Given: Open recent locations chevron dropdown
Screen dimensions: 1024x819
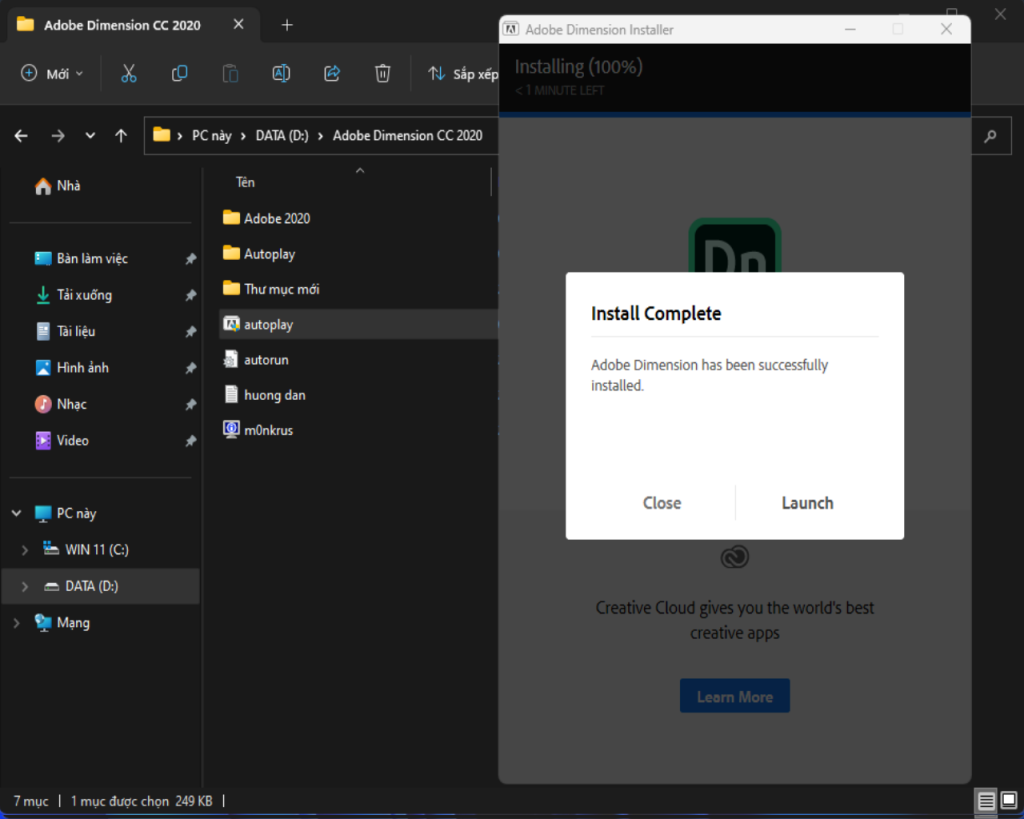Looking at the screenshot, I should [x=90, y=136].
